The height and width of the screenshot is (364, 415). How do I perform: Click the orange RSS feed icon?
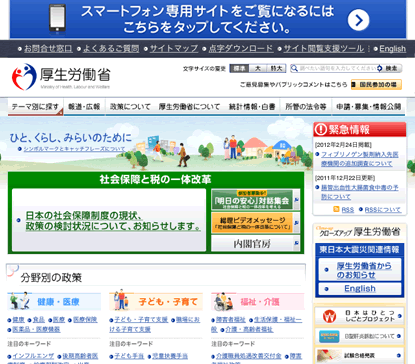click(336, 209)
